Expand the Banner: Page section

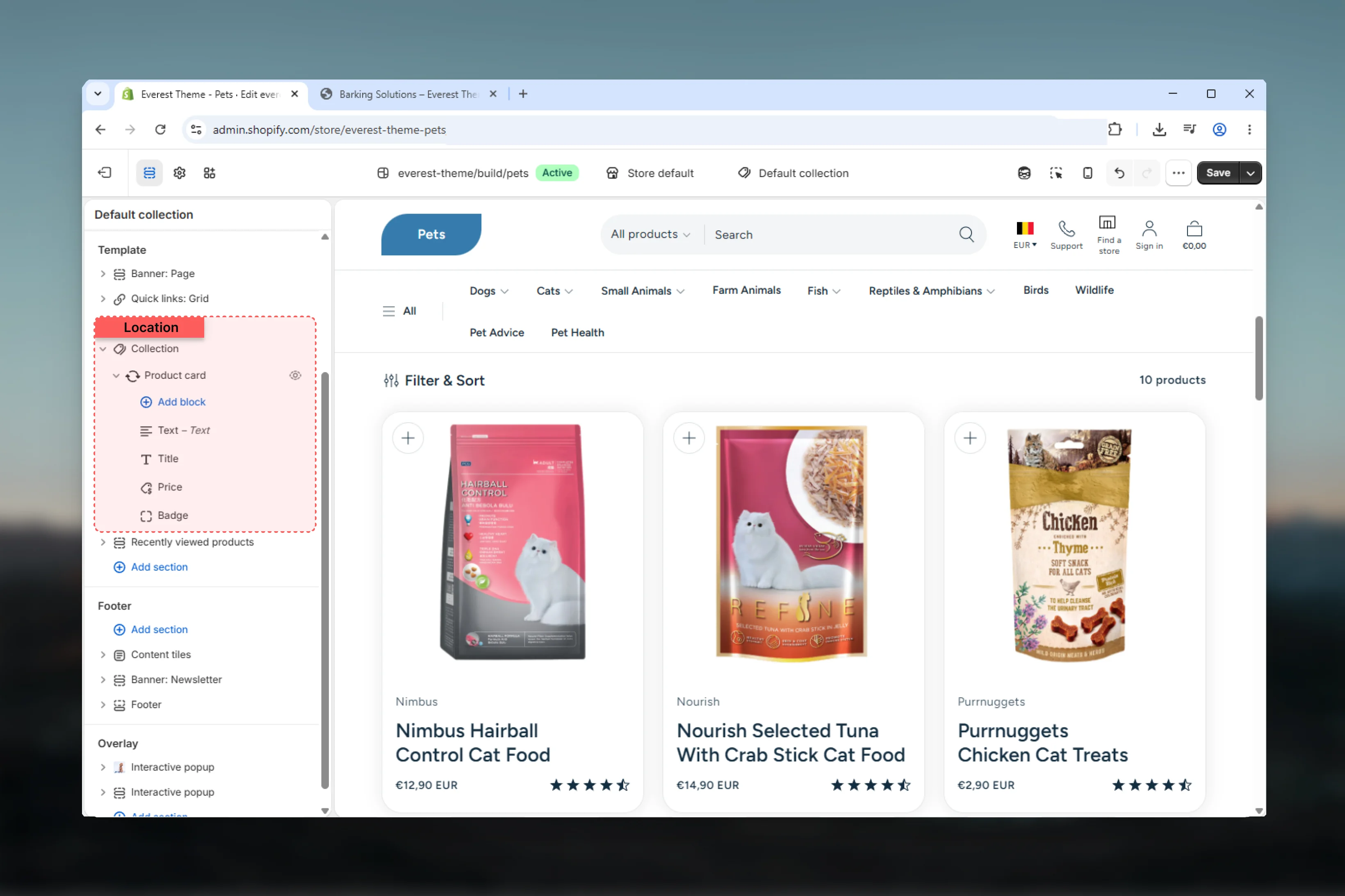[x=103, y=274]
